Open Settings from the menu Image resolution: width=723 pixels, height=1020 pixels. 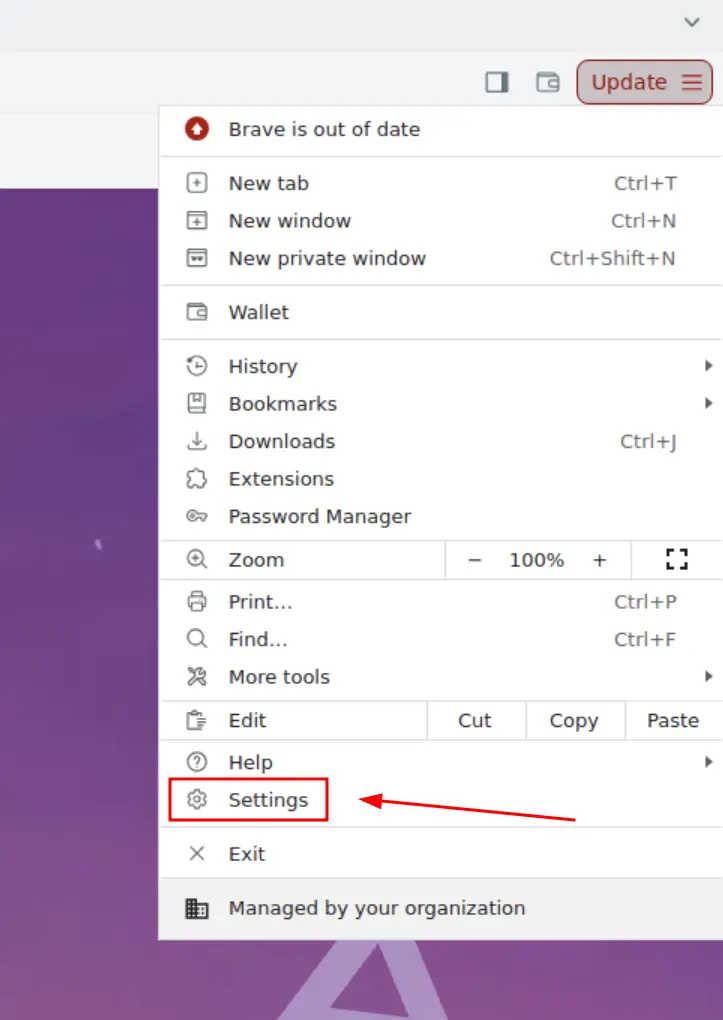tap(441, 799)
